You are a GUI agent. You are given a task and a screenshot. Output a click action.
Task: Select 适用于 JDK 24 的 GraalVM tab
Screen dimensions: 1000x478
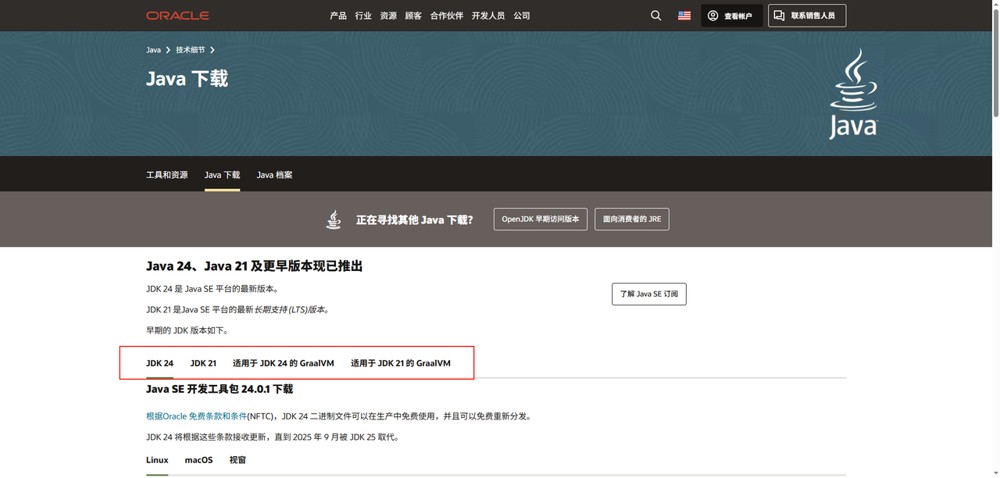283,363
